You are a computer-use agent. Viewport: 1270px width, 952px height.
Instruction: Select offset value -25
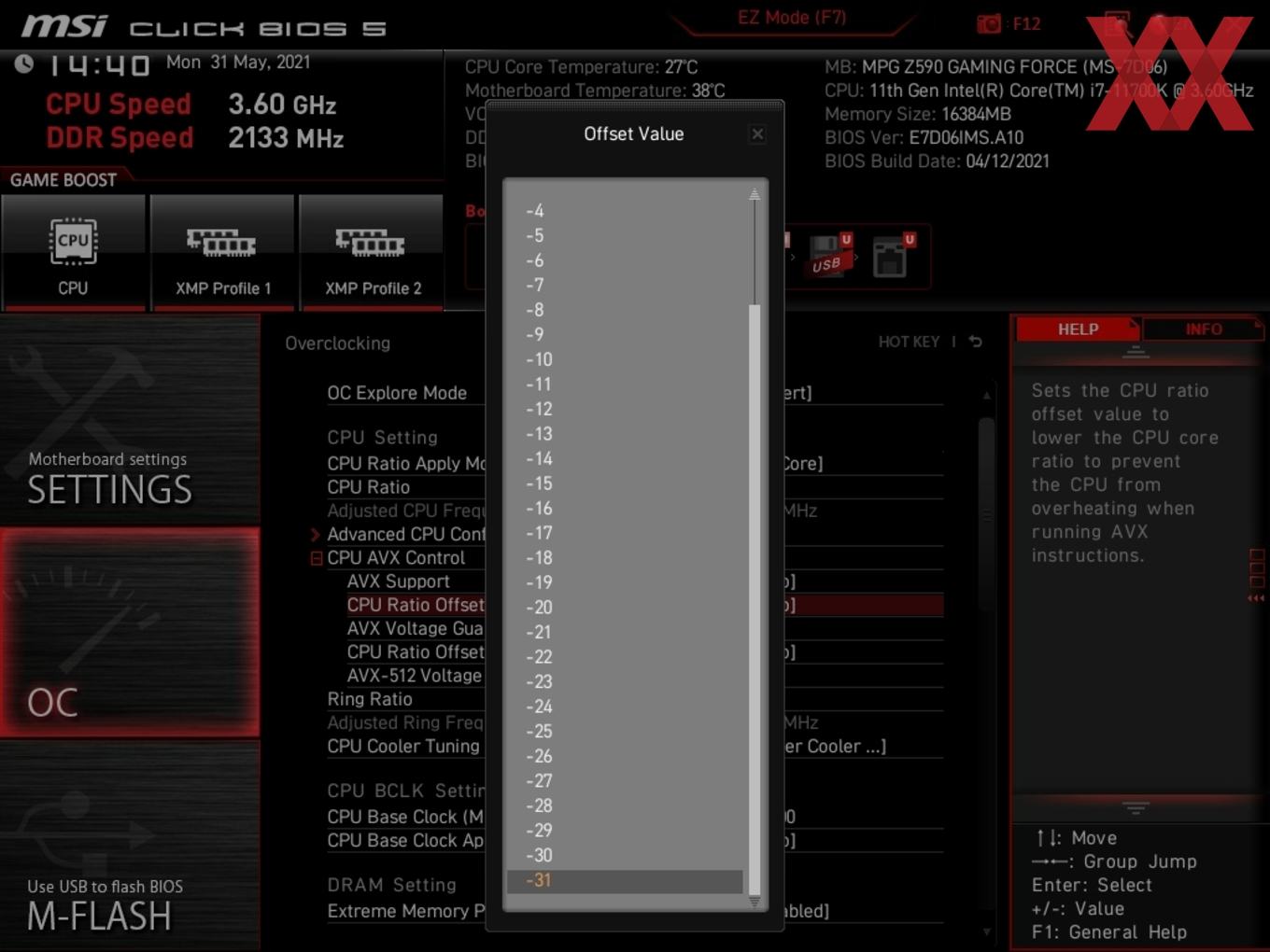point(625,732)
